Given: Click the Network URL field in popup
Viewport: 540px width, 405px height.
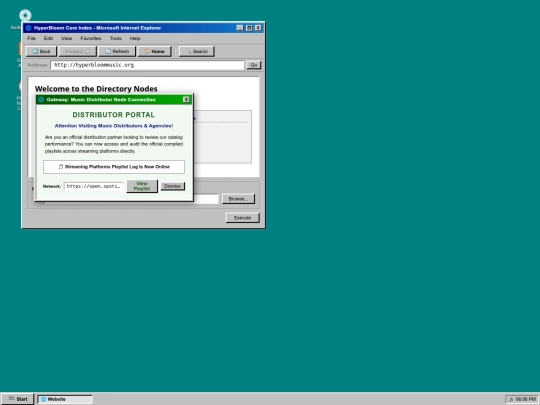Looking at the screenshot, I should [x=93, y=186].
